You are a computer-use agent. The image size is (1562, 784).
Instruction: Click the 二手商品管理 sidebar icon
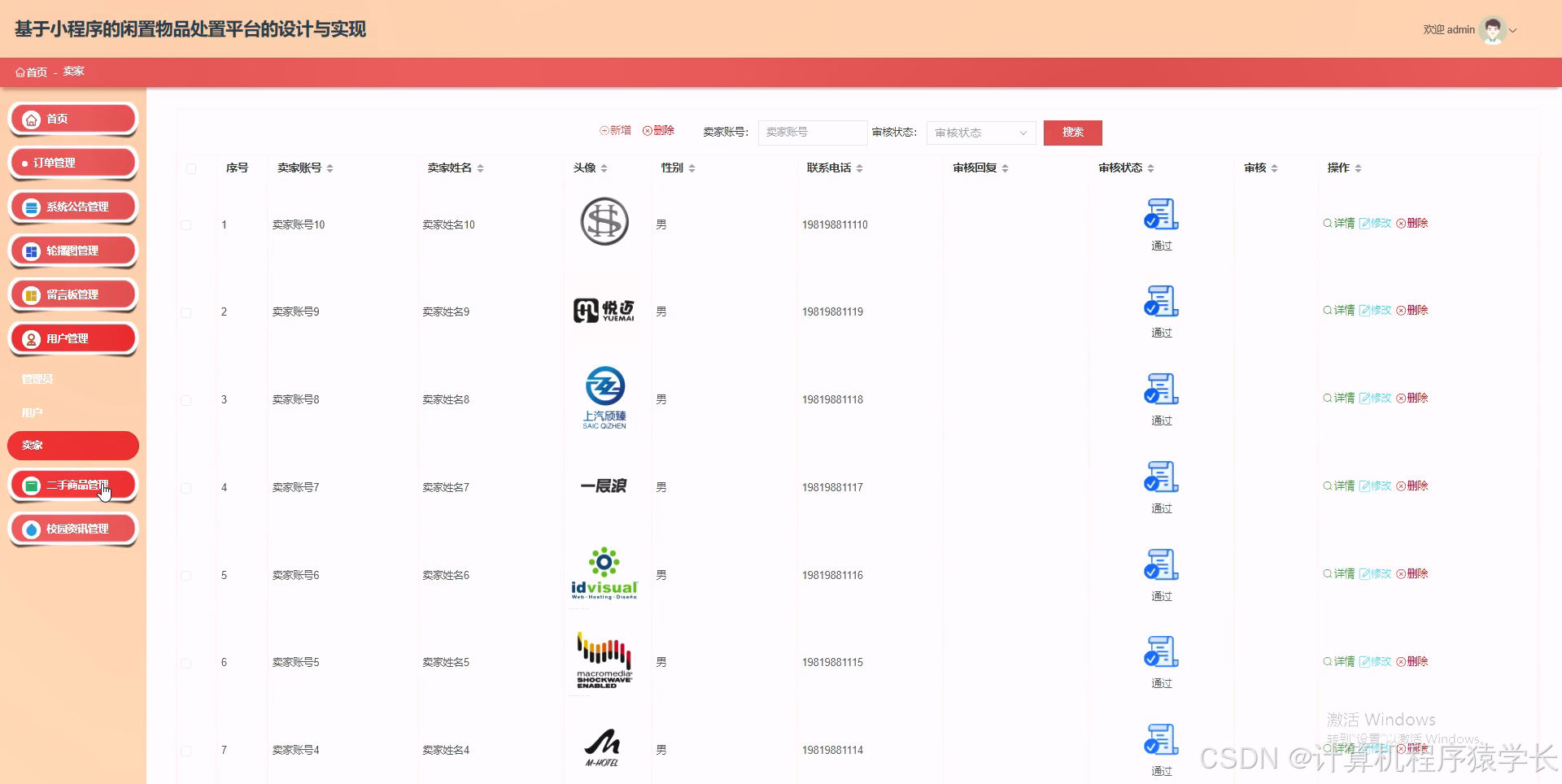[31, 484]
